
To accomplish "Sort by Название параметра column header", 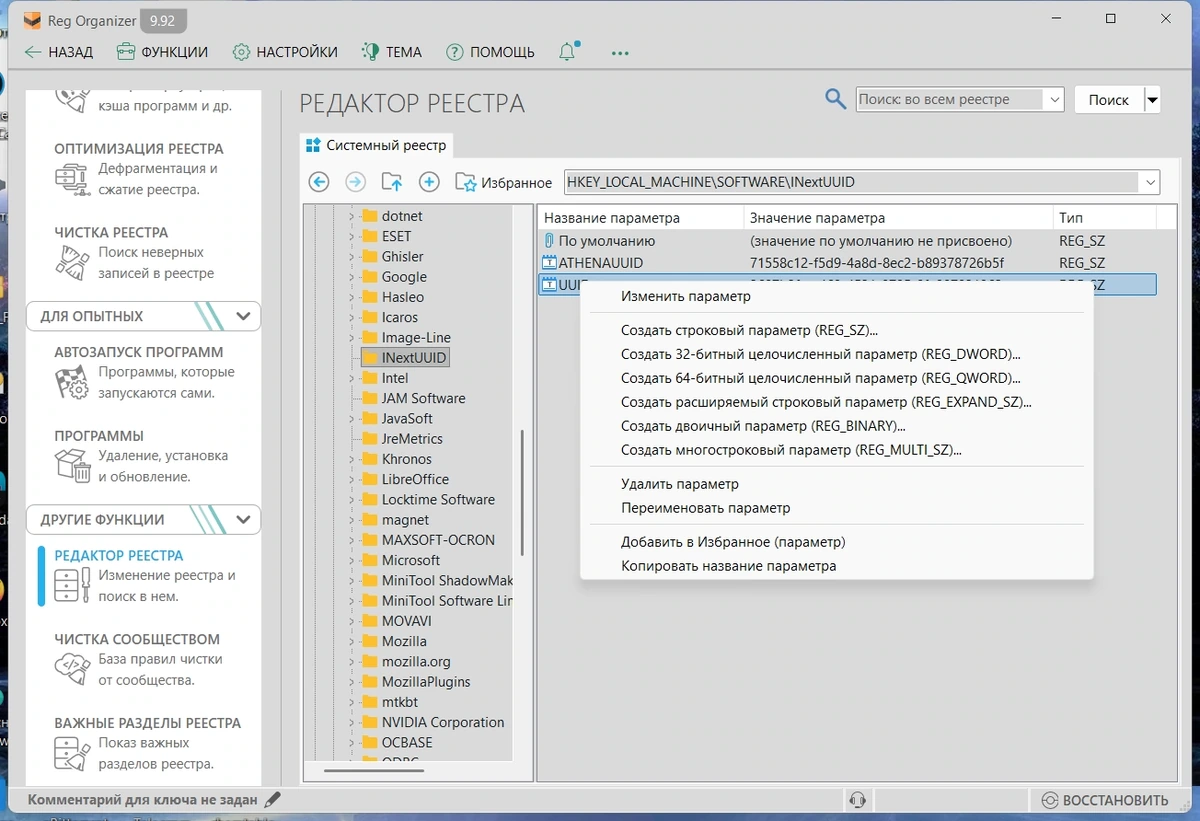I will coord(641,217).
